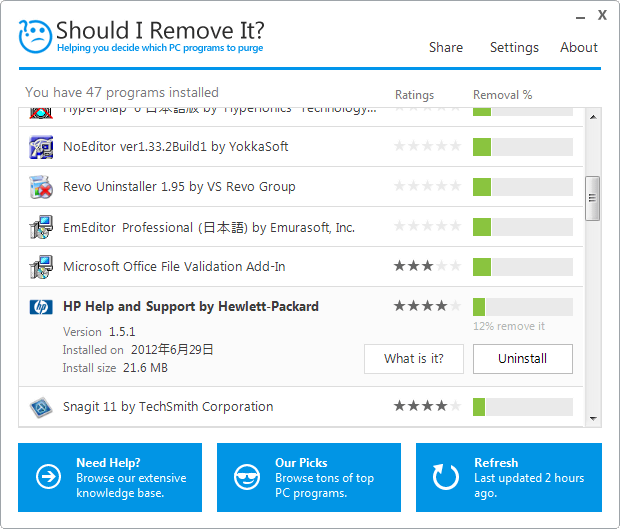Click the star rating for HP Help and Support
The height and width of the screenshot is (529, 620).
[427, 306]
